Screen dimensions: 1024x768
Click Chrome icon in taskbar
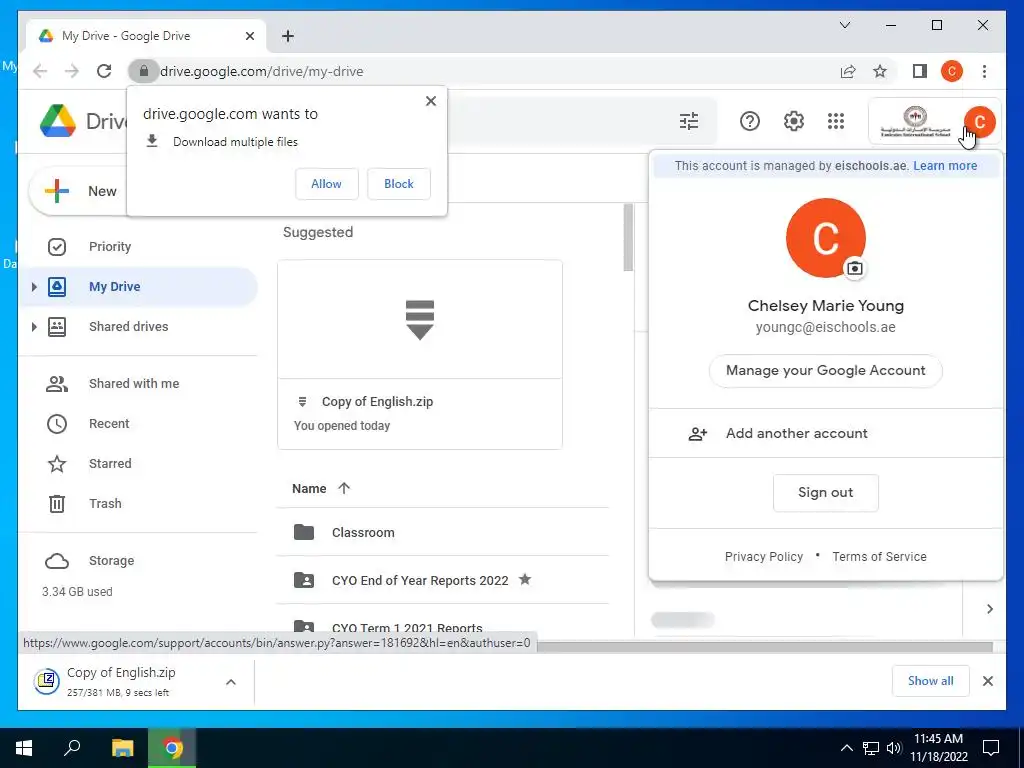tap(172, 748)
